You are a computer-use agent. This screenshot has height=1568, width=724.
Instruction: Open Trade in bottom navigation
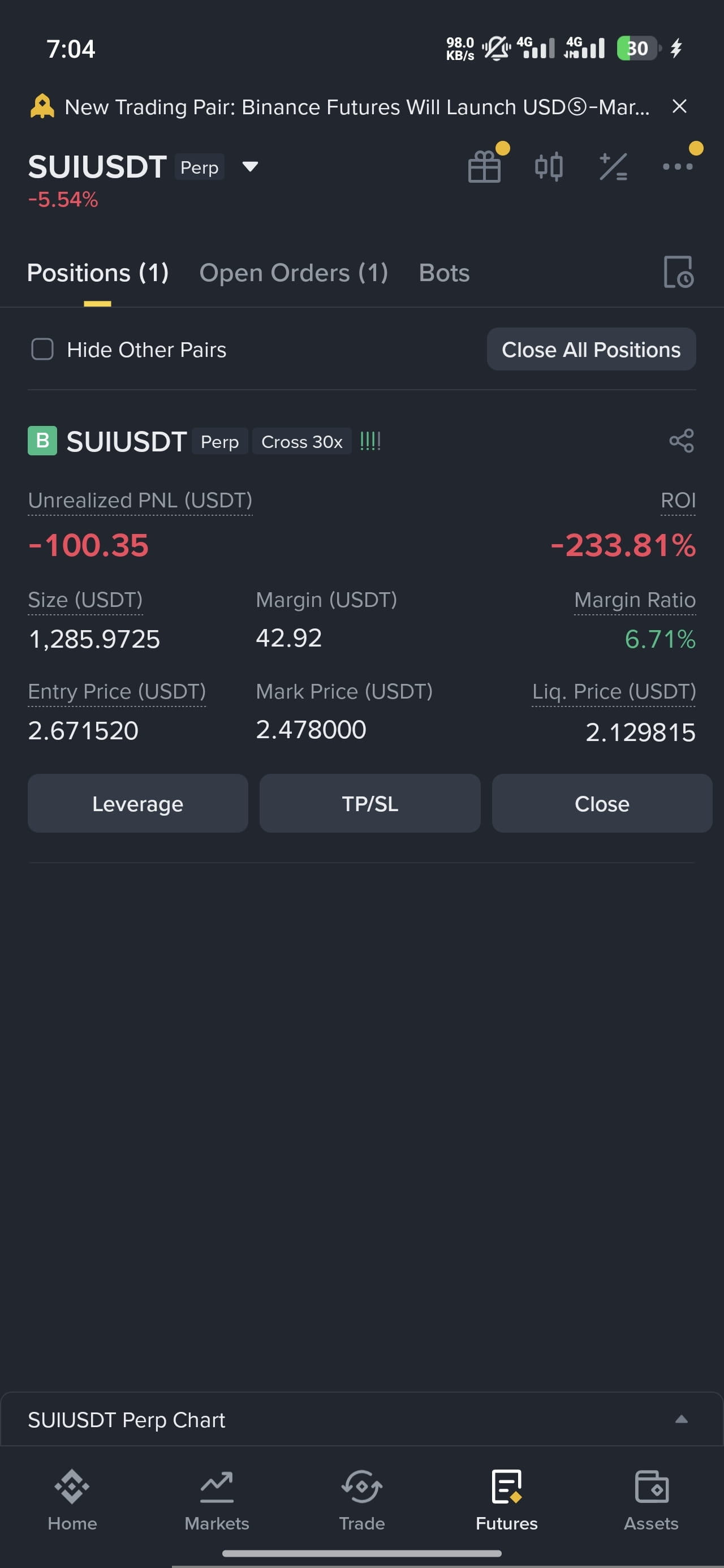click(361, 1499)
